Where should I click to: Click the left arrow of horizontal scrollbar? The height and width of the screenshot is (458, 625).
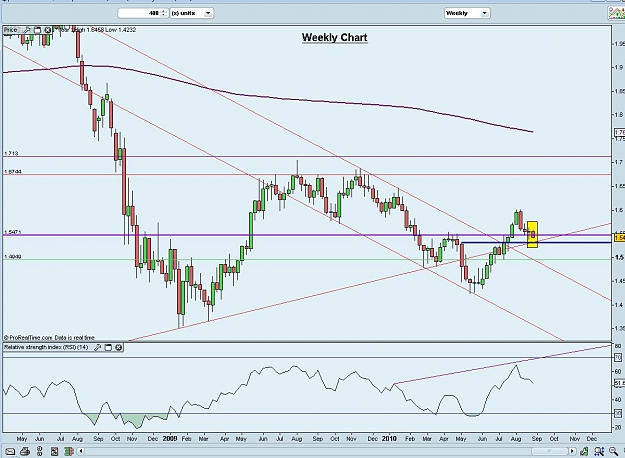coord(81,451)
